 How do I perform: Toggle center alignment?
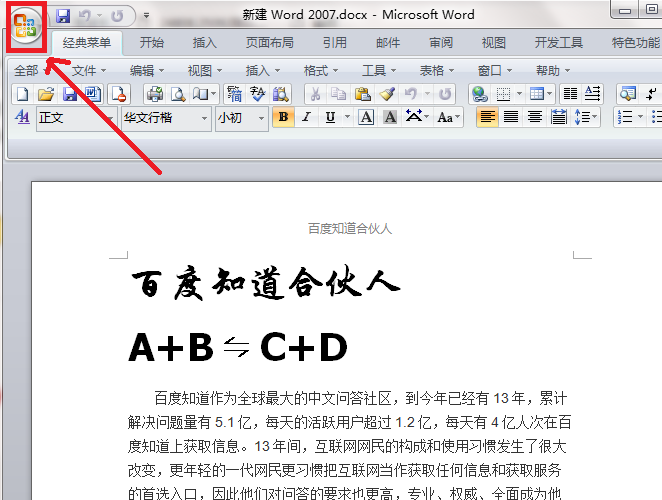click(x=535, y=117)
